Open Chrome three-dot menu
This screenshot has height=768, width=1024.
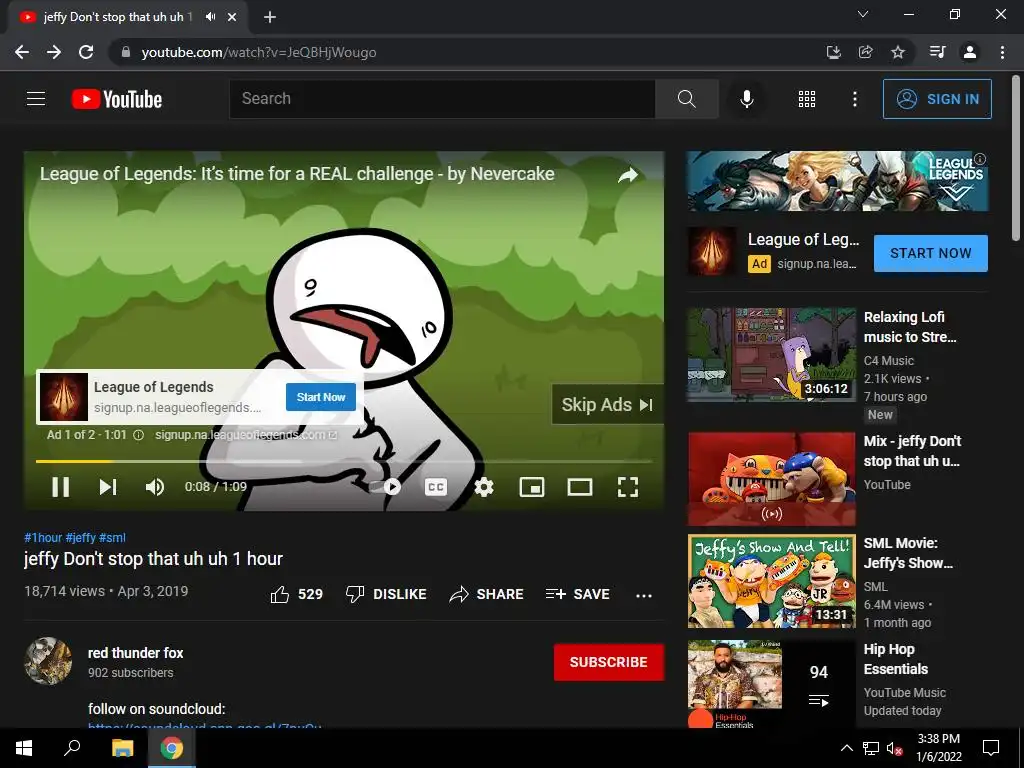click(x=1002, y=52)
